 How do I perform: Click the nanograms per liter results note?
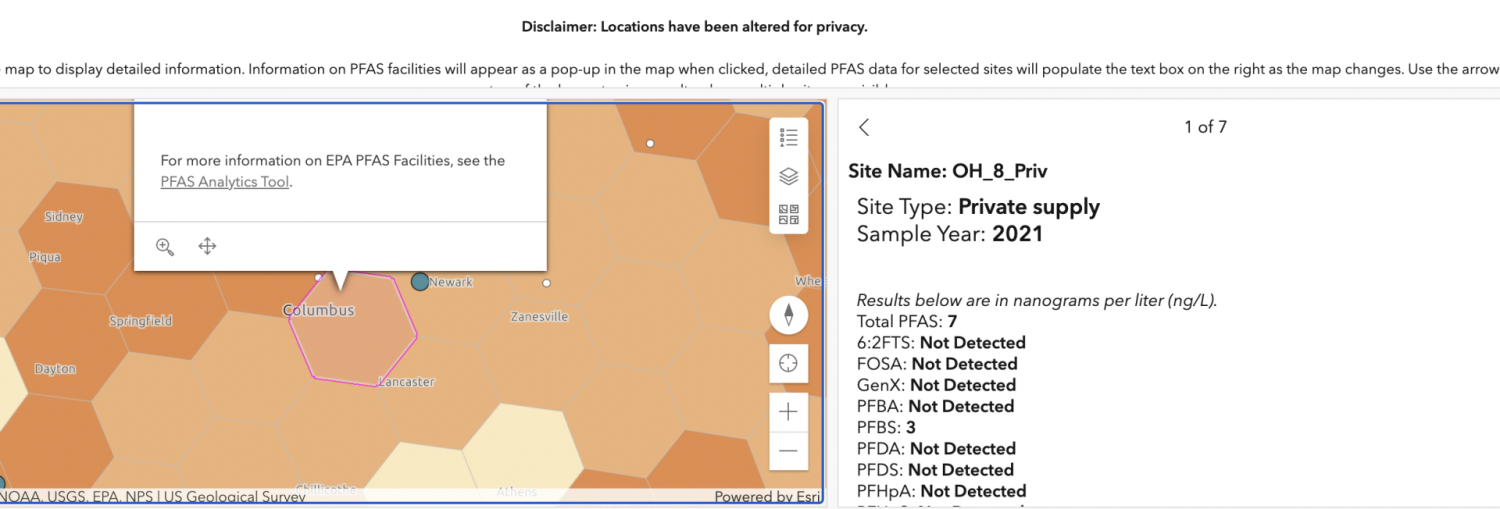[x=1037, y=300]
